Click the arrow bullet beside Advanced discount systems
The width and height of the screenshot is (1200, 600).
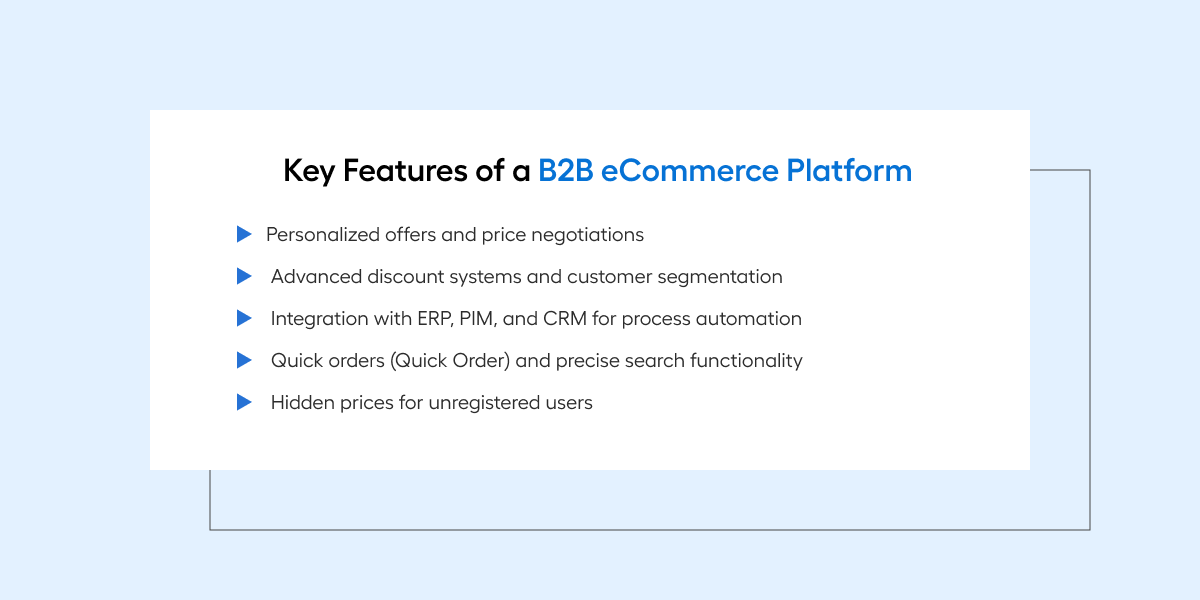(244, 276)
